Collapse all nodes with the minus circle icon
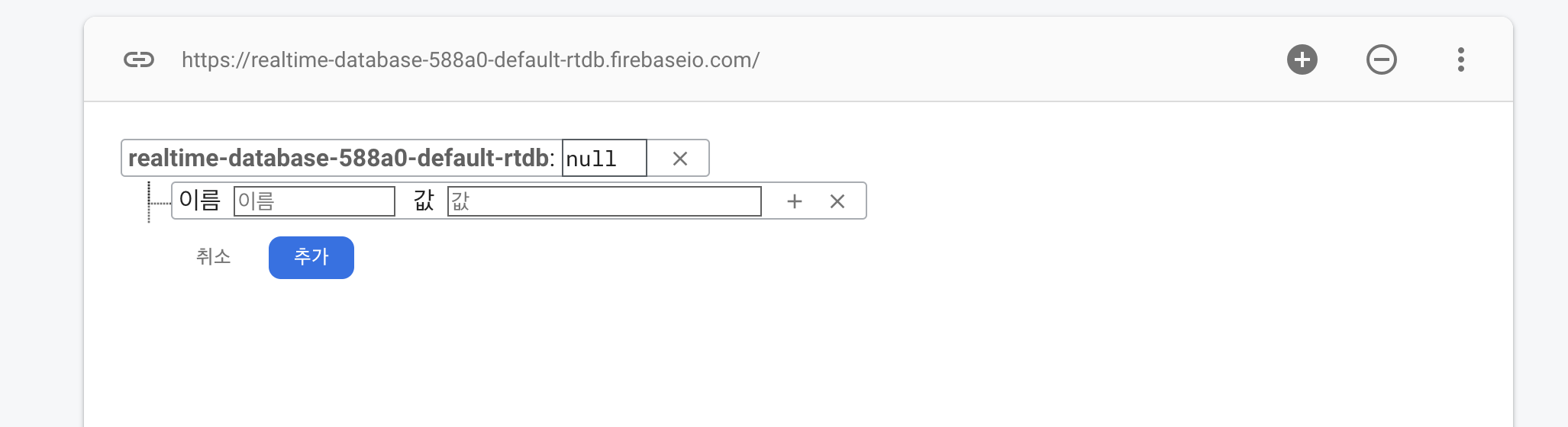 tap(1381, 59)
